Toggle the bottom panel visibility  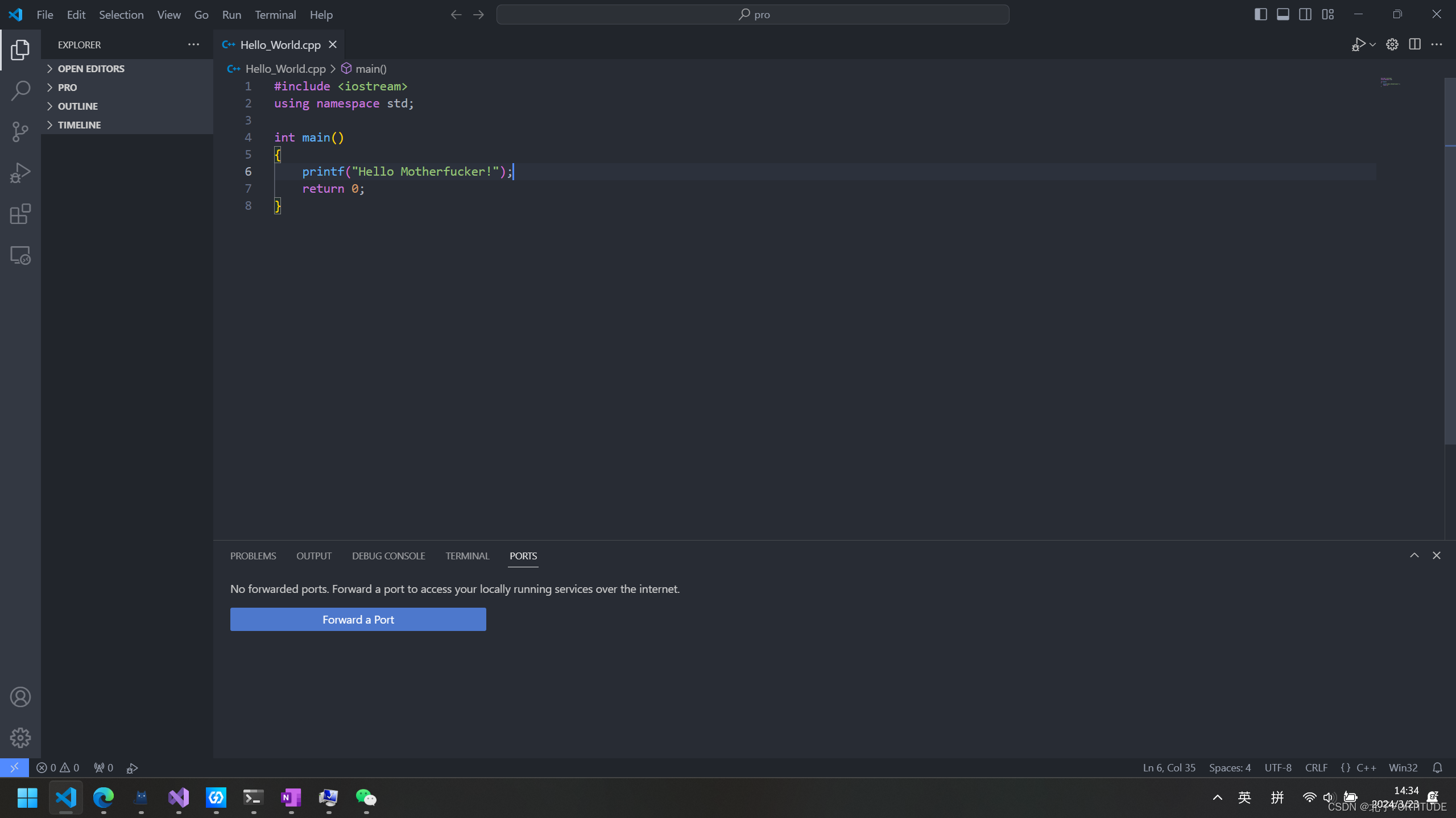(1283, 14)
